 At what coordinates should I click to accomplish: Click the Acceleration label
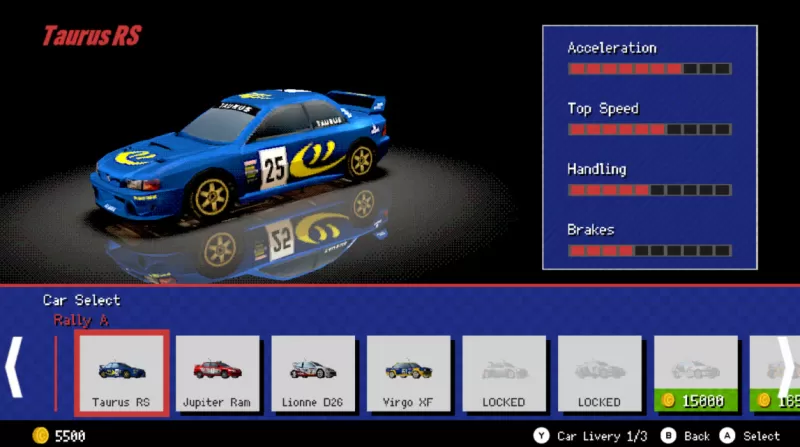[x=612, y=48]
